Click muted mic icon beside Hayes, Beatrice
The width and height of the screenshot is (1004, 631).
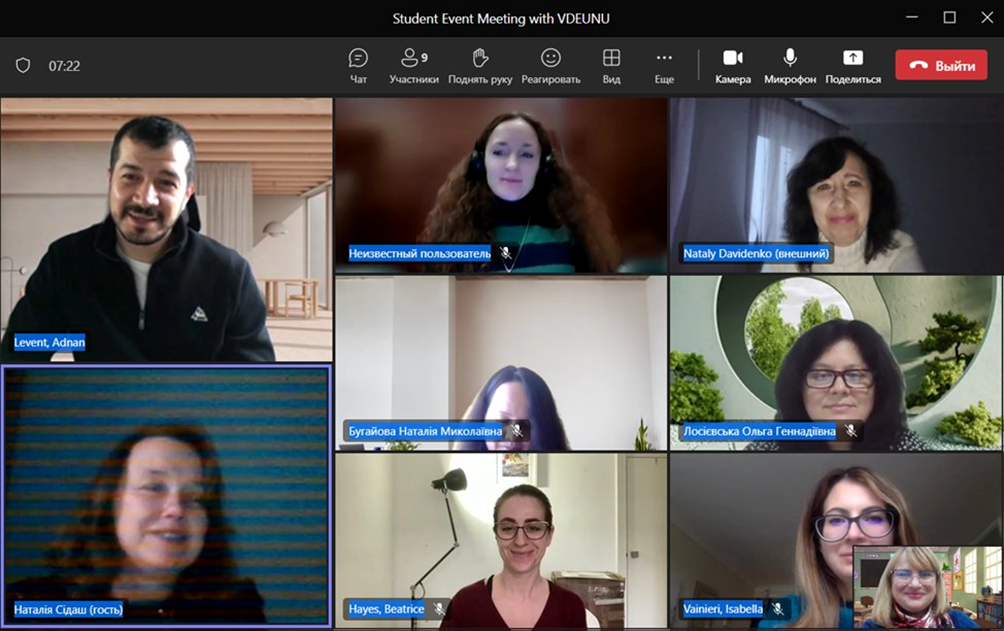[439, 609]
